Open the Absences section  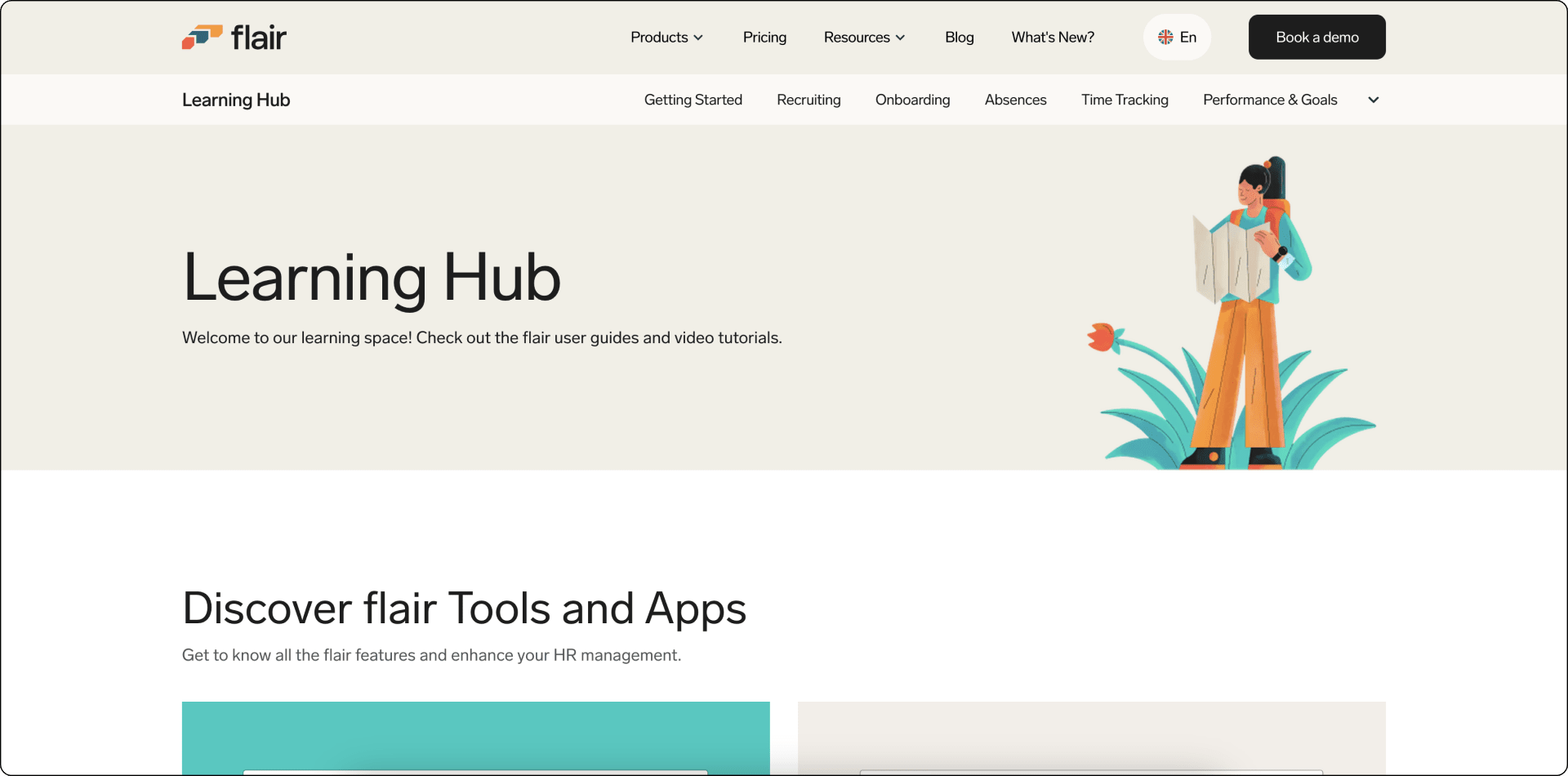coord(1016,100)
